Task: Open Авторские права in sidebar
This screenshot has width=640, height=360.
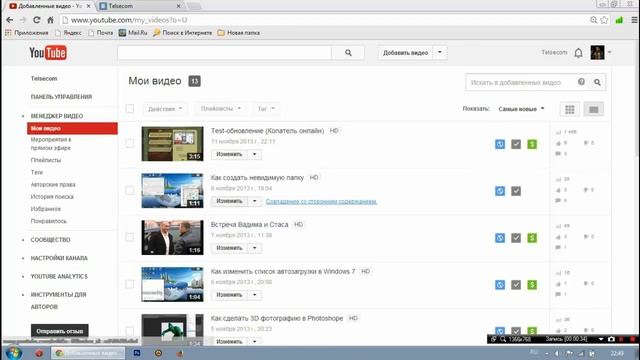Action: click(x=53, y=184)
